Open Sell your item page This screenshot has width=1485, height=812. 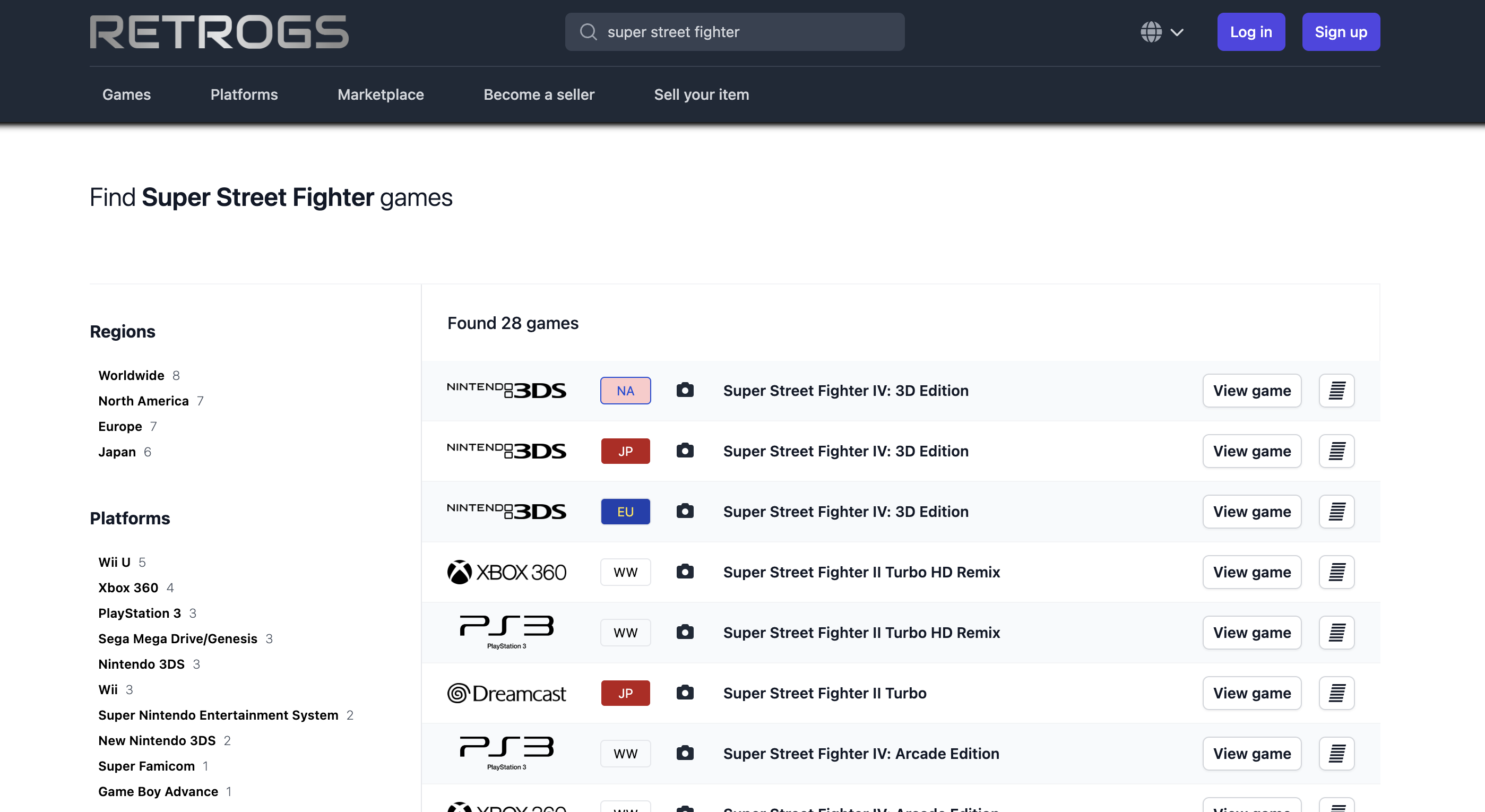click(x=702, y=94)
